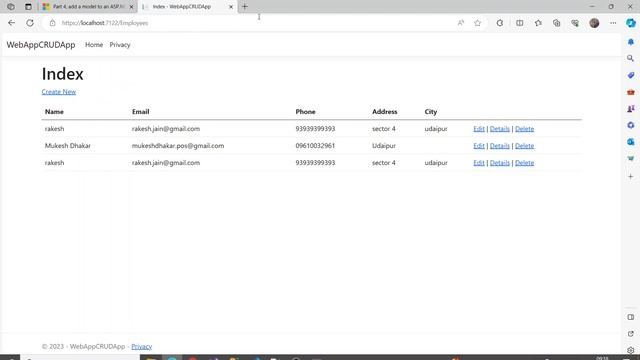Image resolution: width=640 pixels, height=360 pixels.
Task: Click the phone number 09610032961
Action: click(315, 146)
